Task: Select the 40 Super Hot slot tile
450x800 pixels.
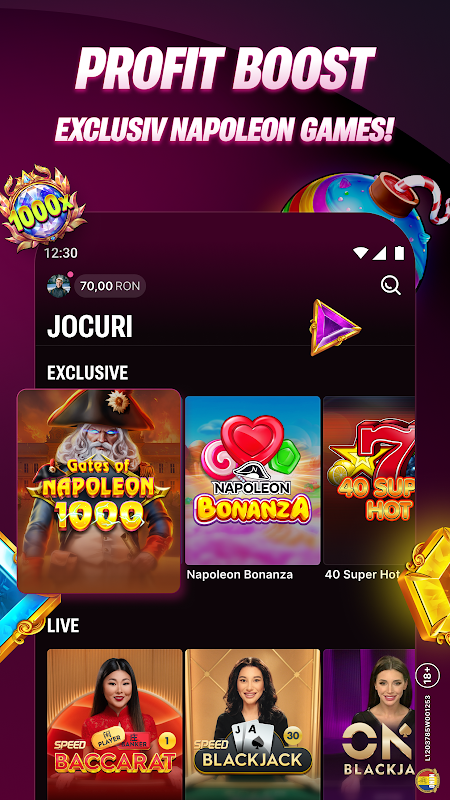Action: pos(369,480)
